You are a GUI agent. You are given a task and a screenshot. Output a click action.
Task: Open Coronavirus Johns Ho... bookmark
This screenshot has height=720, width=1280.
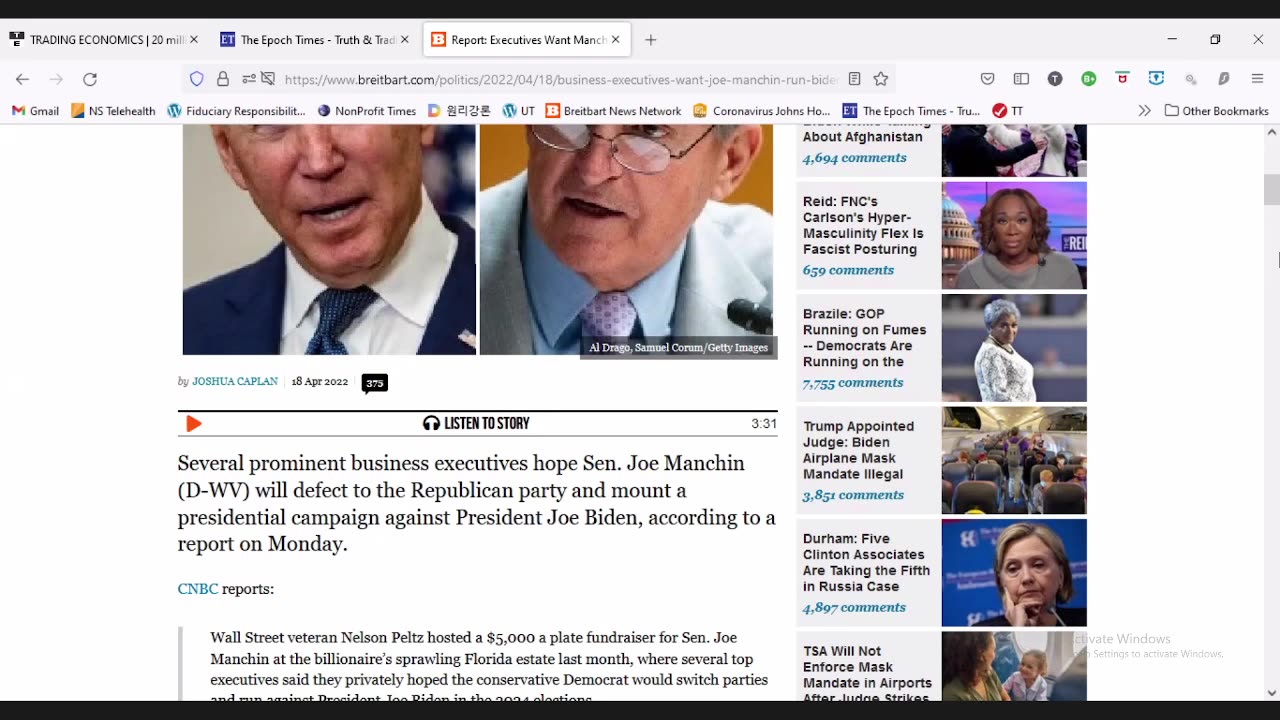tap(761, 111)
